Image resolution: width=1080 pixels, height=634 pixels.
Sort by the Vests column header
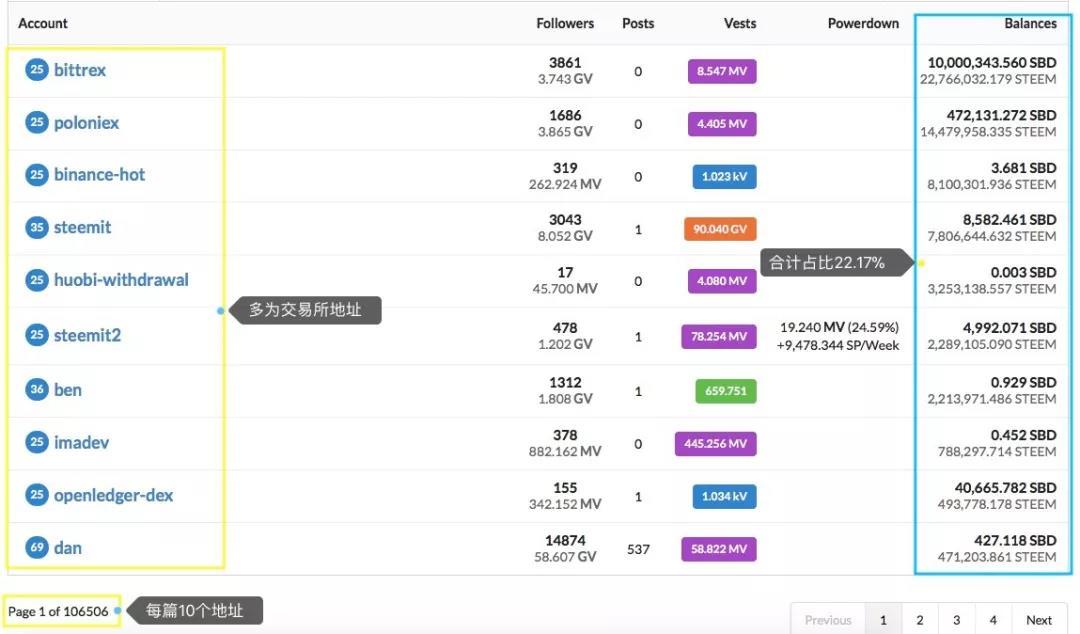[x=740, y=23]
